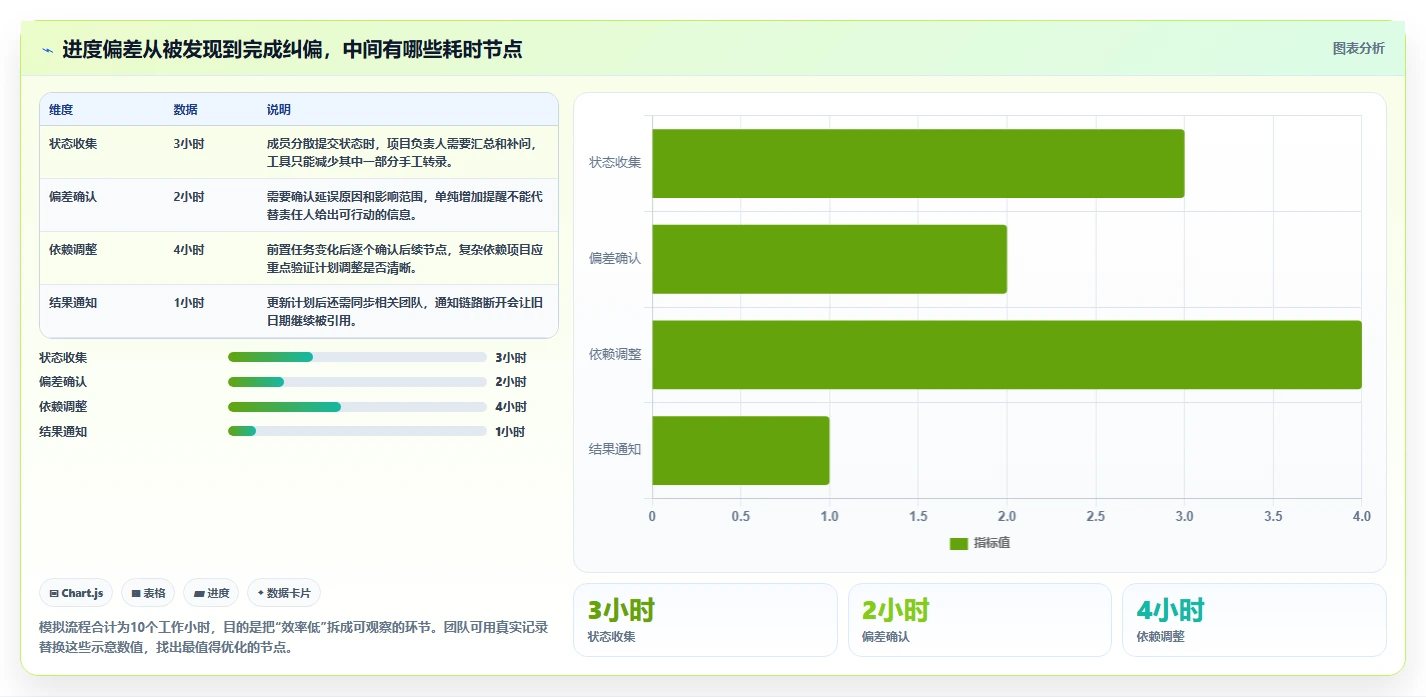
Task: Select the 数据卡片 chip
Action: pyautogui.click(x=284, y=593)
